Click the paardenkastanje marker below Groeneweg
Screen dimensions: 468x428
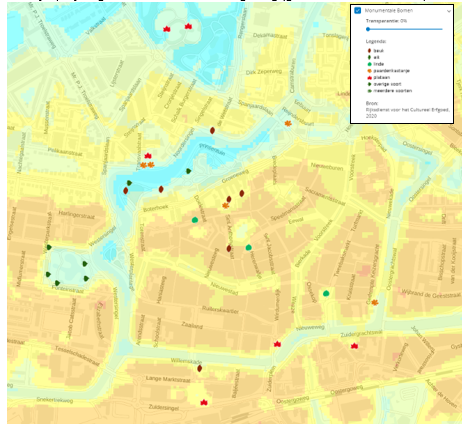[226, 205]
